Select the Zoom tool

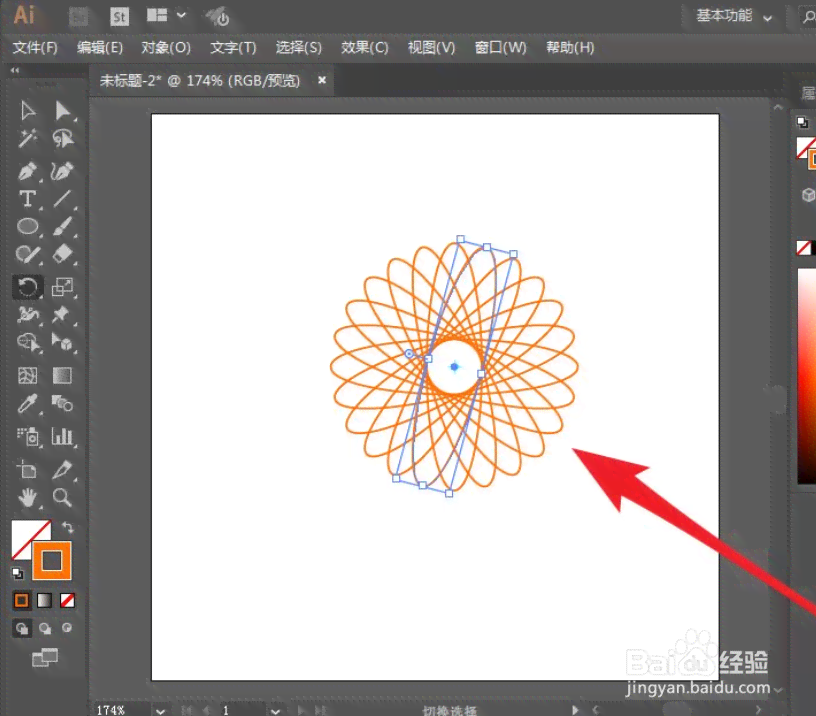pyautogui.click(x=62, y=498)
